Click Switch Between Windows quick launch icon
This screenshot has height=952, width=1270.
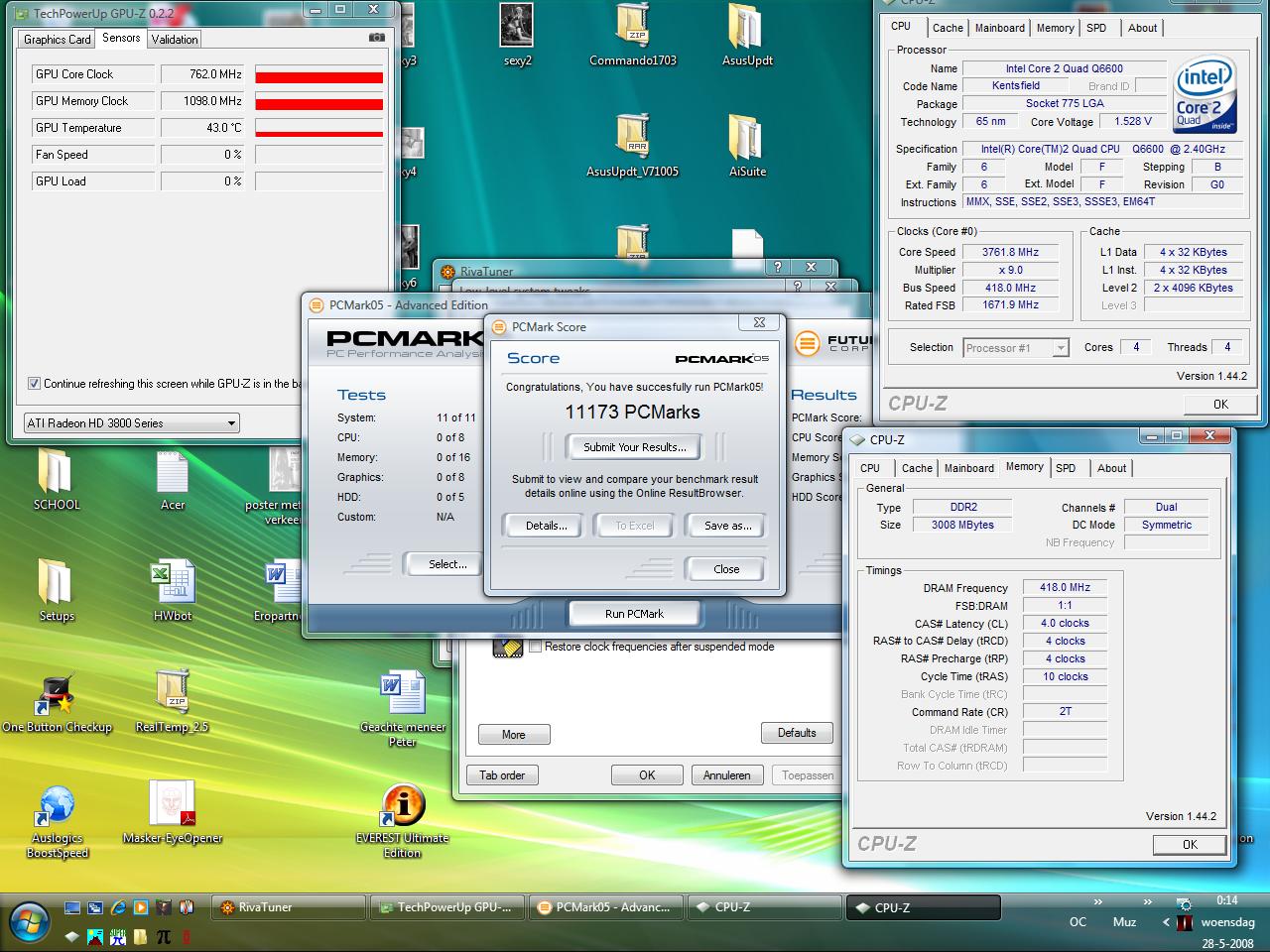click(x=95, y=907)
